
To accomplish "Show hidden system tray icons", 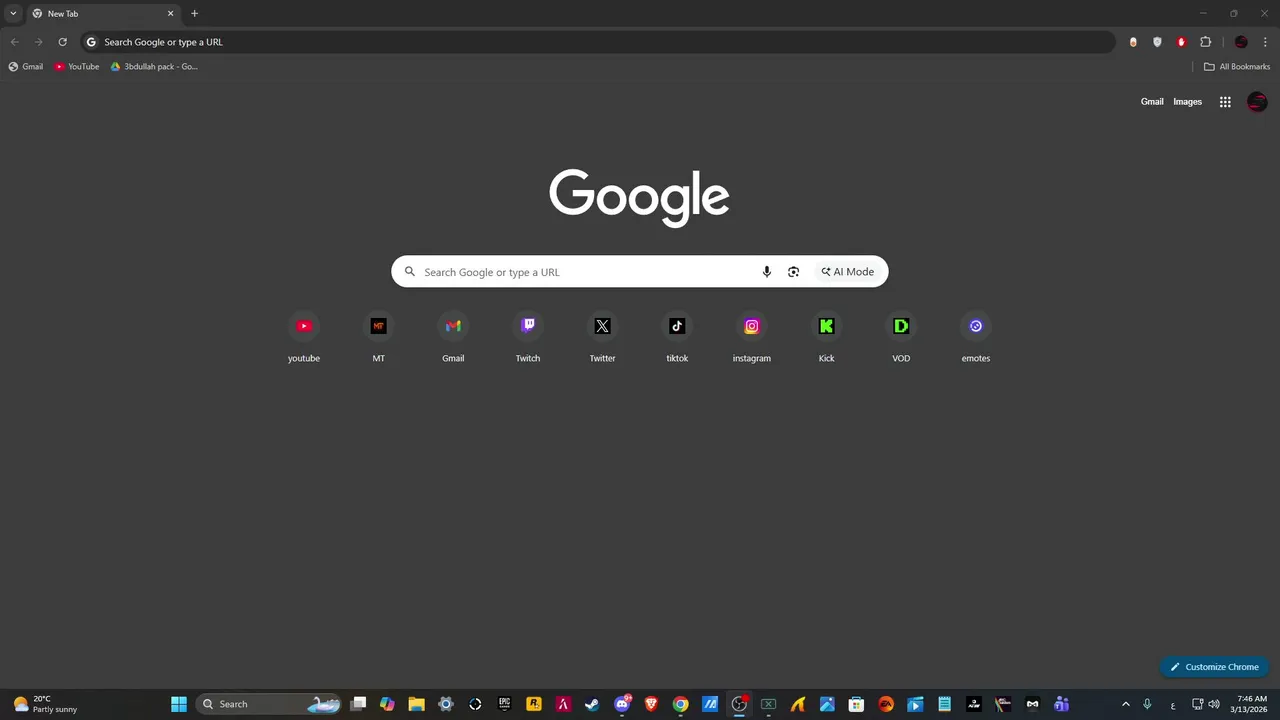I will click(x=1125, y=704).
